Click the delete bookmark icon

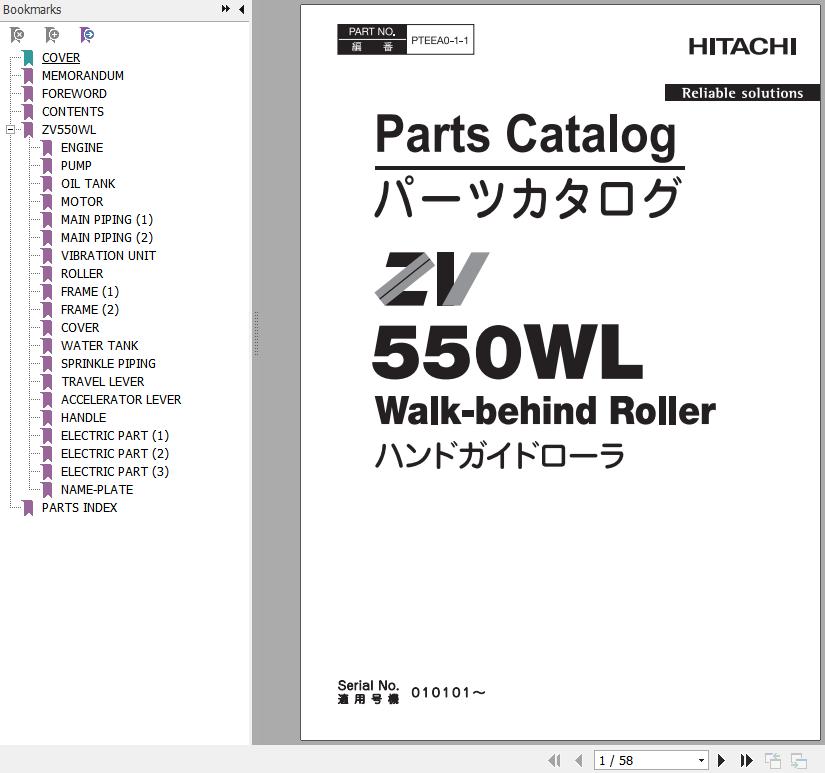17,35
